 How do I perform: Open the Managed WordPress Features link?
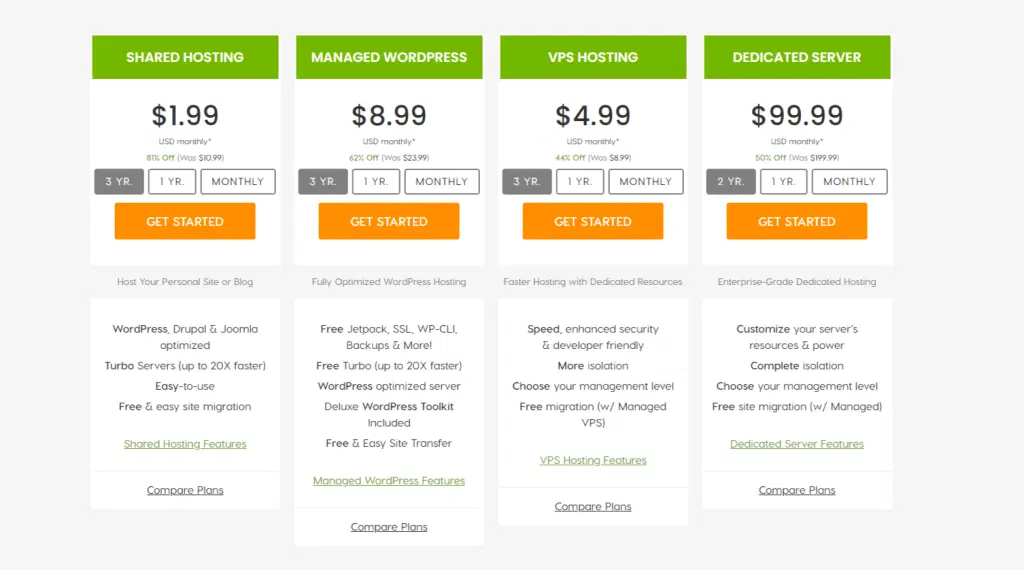[x=389, y=481]
